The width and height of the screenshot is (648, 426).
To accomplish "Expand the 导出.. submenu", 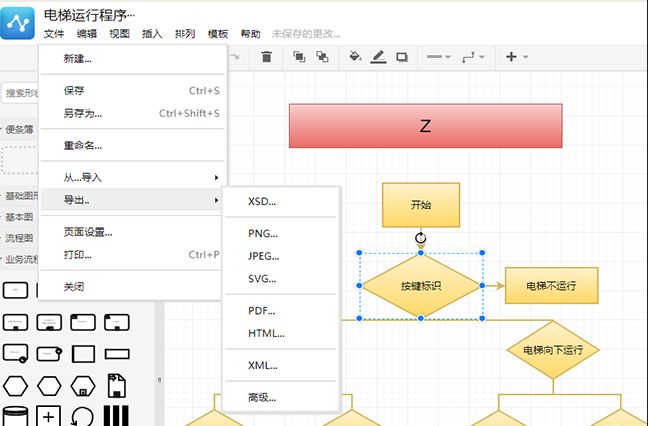I will (132, 200).
